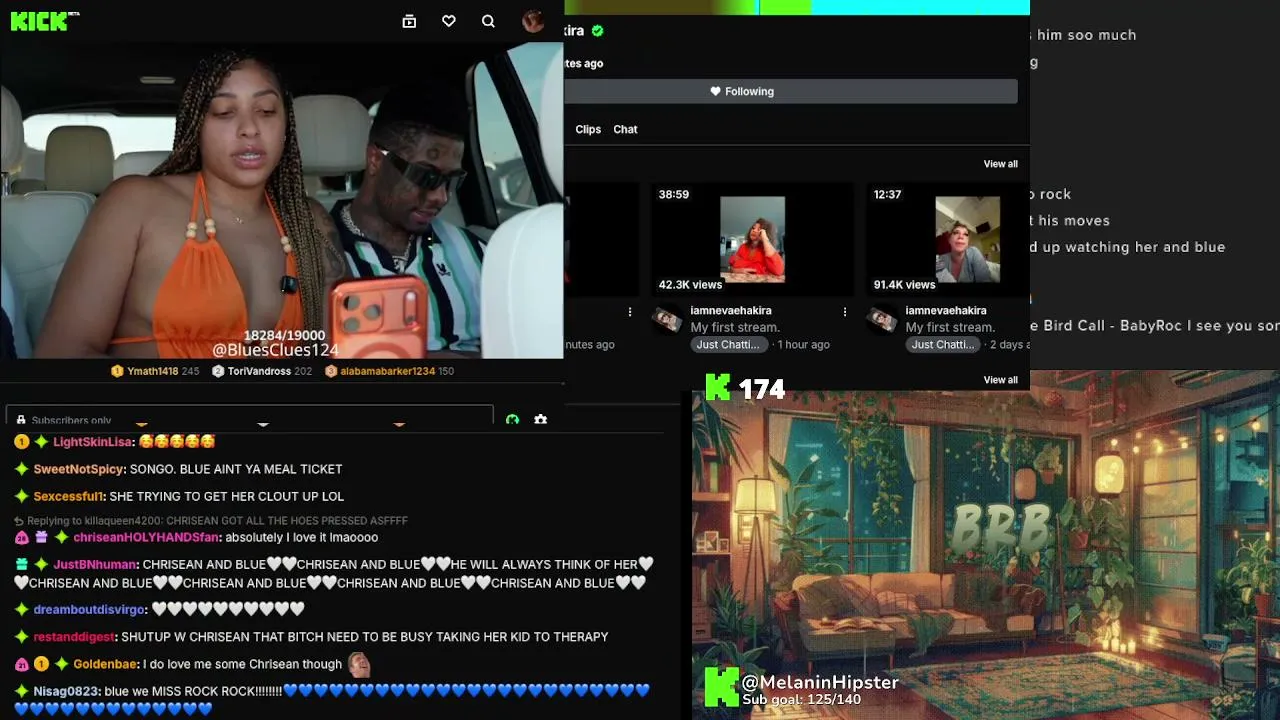This screenshot has height=720, width=1280.
Task: Click '91.4K views' on the 12:37 video
Action: [x=904, y=285]
